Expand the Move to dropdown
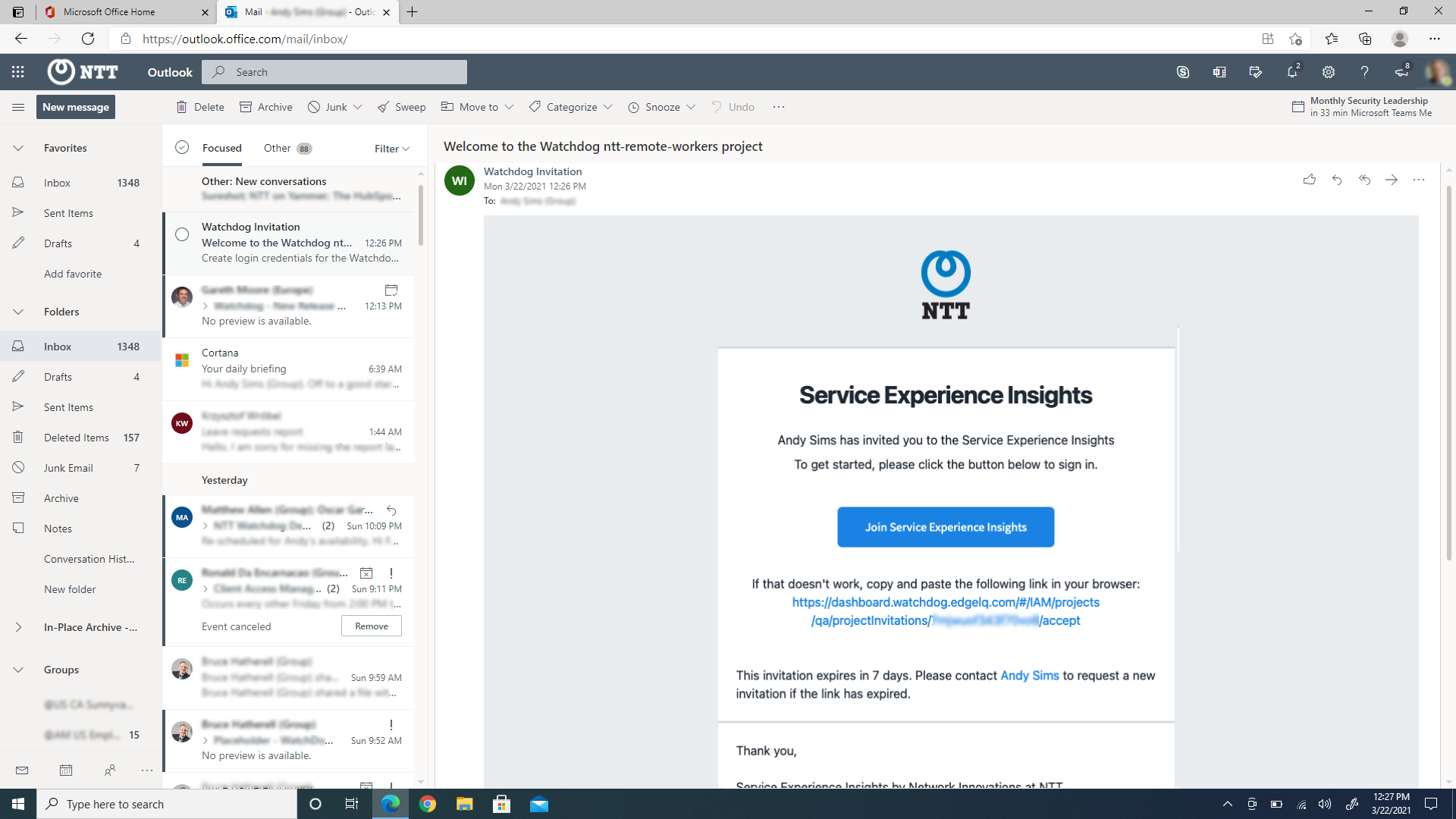 [x=509, y=107]
